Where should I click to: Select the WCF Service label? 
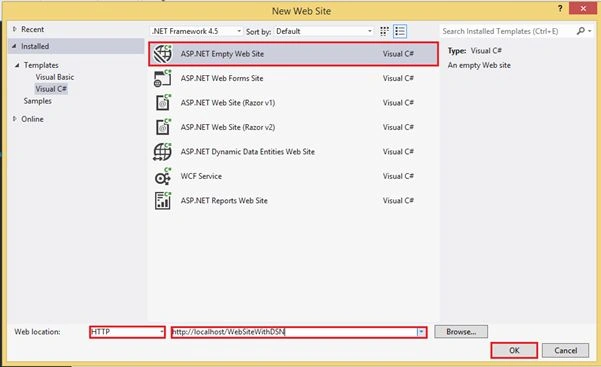coord(201,176)
